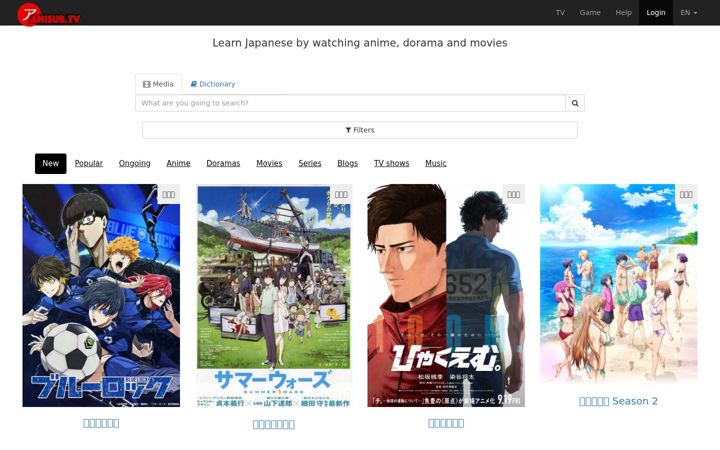
Task: Open the title link under Blue Lock poster
Action: [101, 423]
